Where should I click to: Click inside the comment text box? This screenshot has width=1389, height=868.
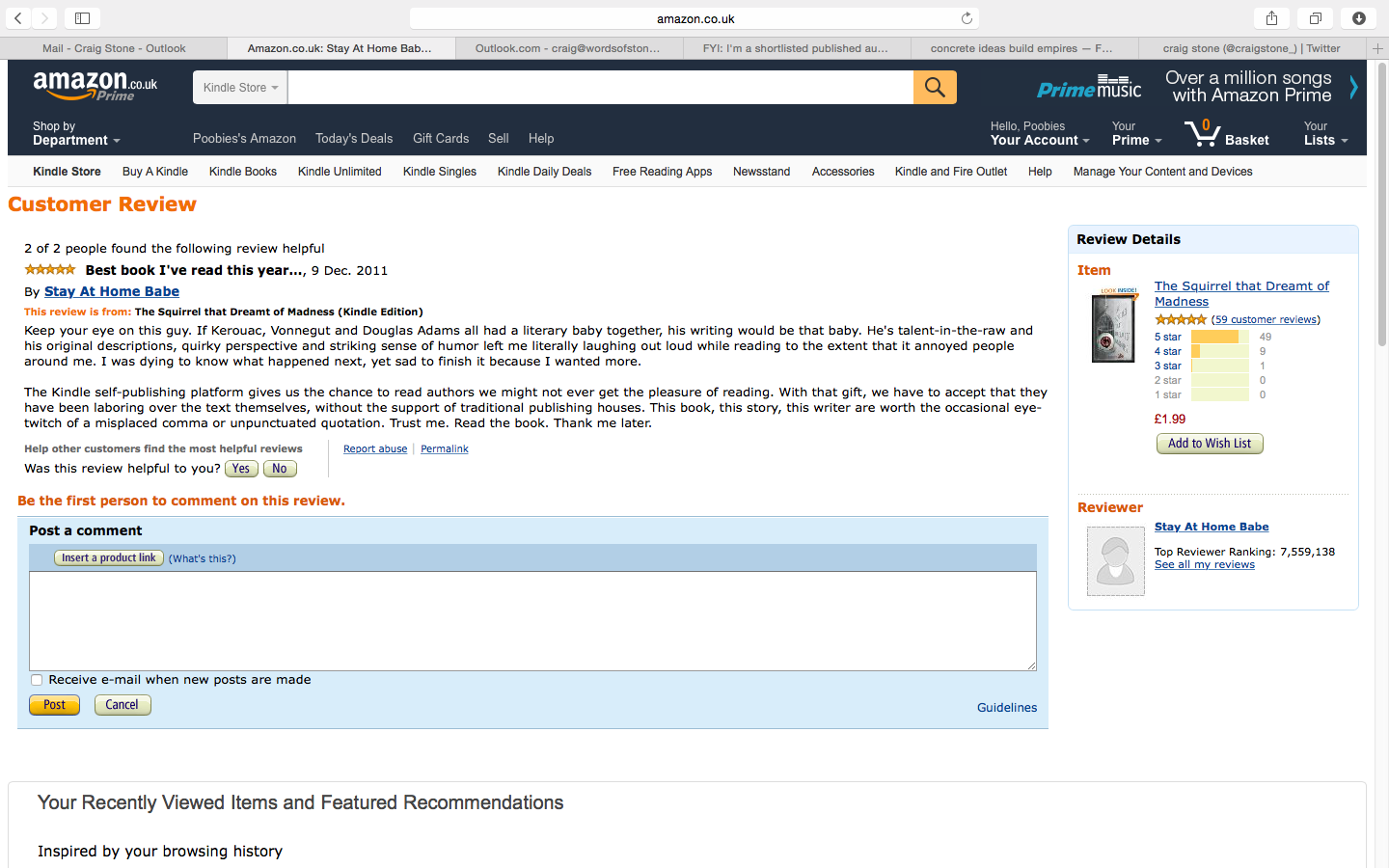[532, 621]
